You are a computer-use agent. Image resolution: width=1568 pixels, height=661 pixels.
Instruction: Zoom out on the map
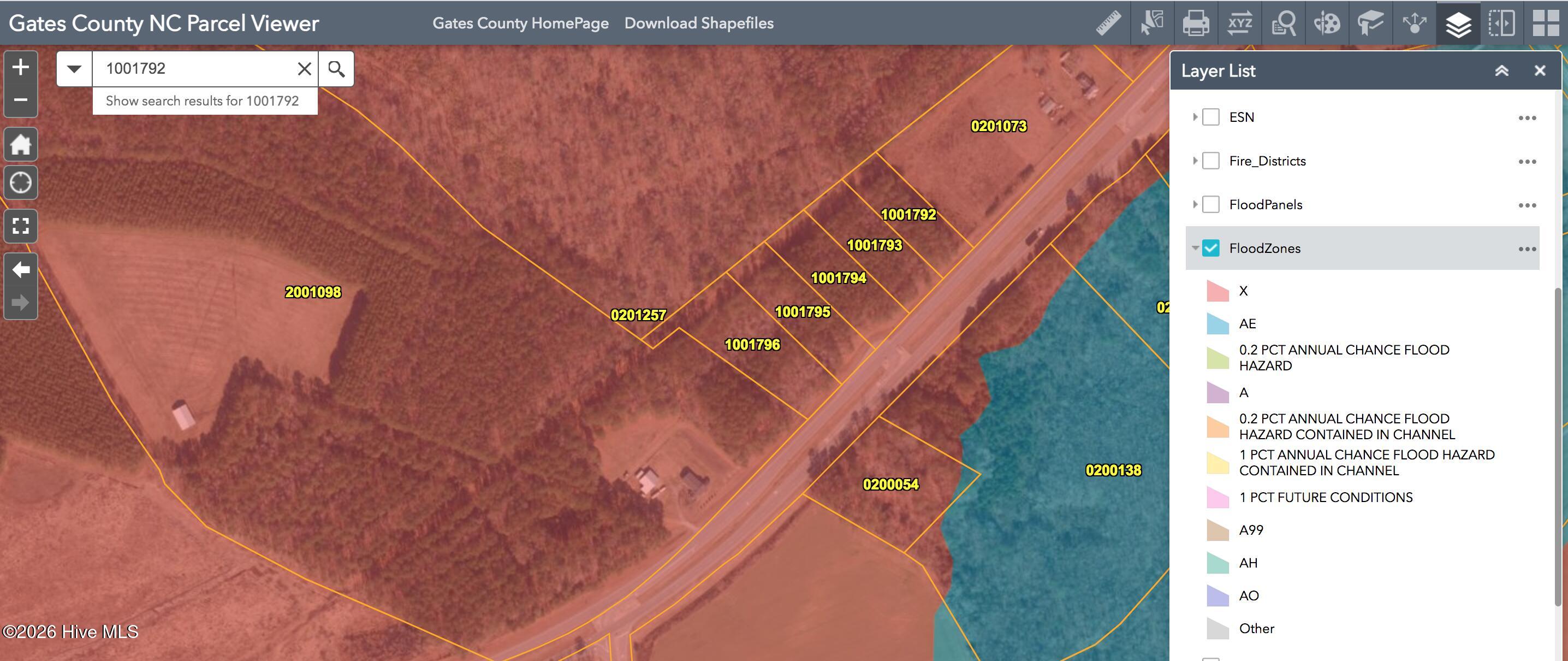click(x=21, y=100)
